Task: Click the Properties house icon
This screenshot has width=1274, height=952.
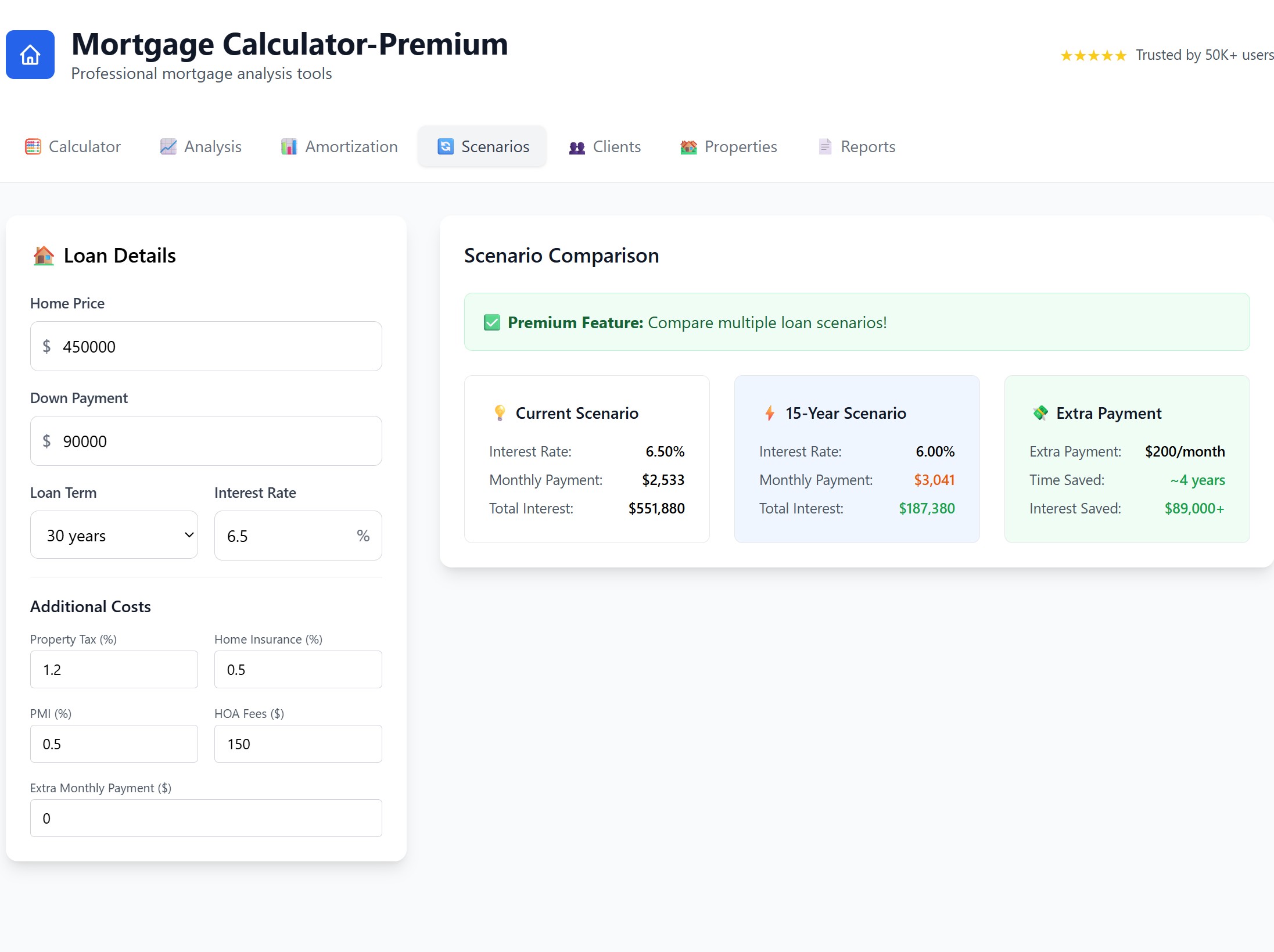Action: tap(688, 146)
